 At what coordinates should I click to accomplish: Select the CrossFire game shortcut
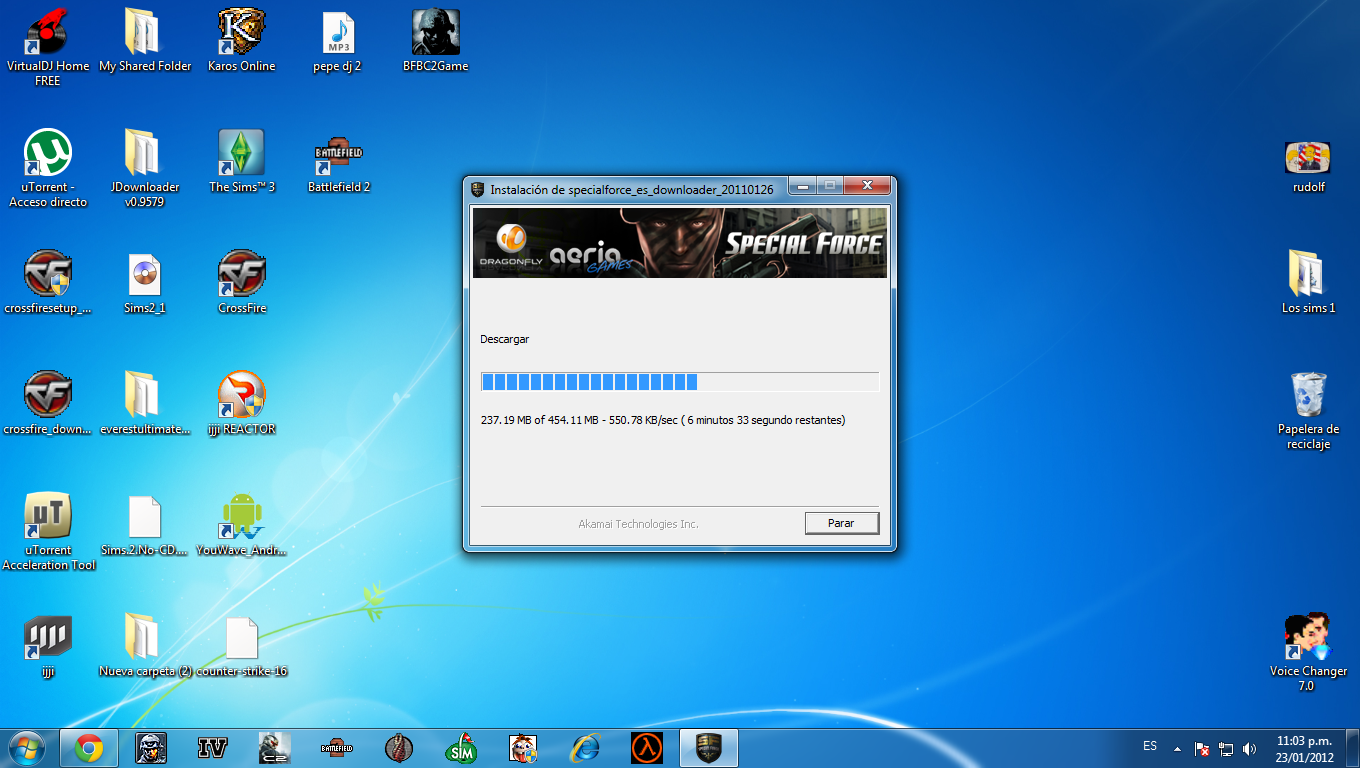click(242, 283)
